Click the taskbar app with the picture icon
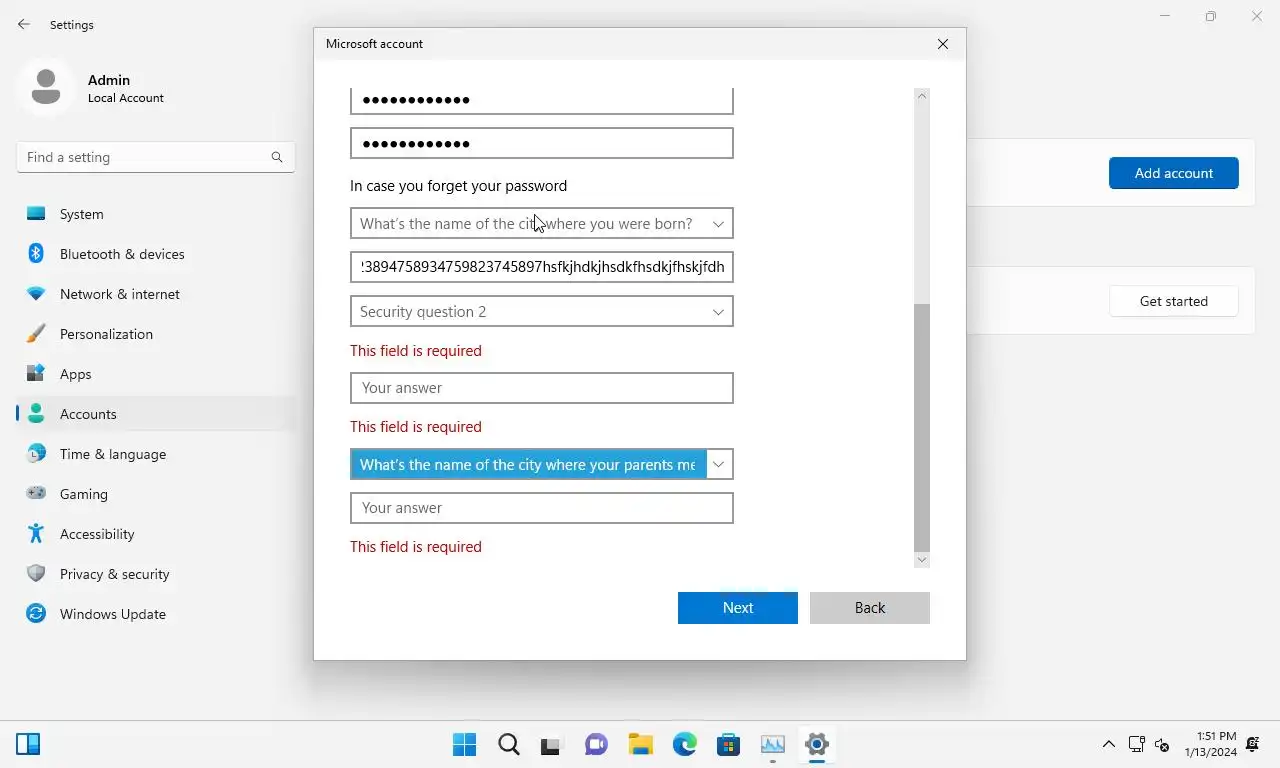The width and height of the screenshot is (1280, 768). 773,744
